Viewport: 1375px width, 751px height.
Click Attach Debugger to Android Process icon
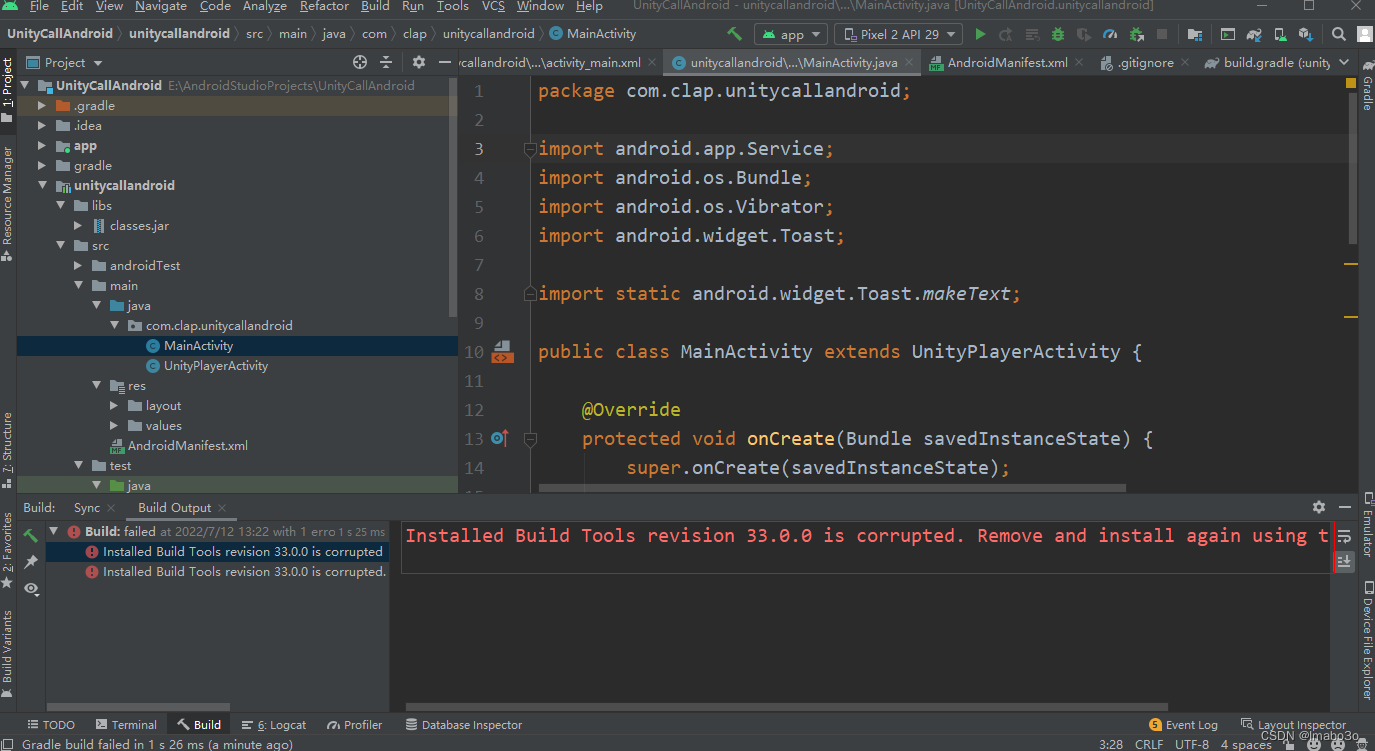[x=1137, y=34]
